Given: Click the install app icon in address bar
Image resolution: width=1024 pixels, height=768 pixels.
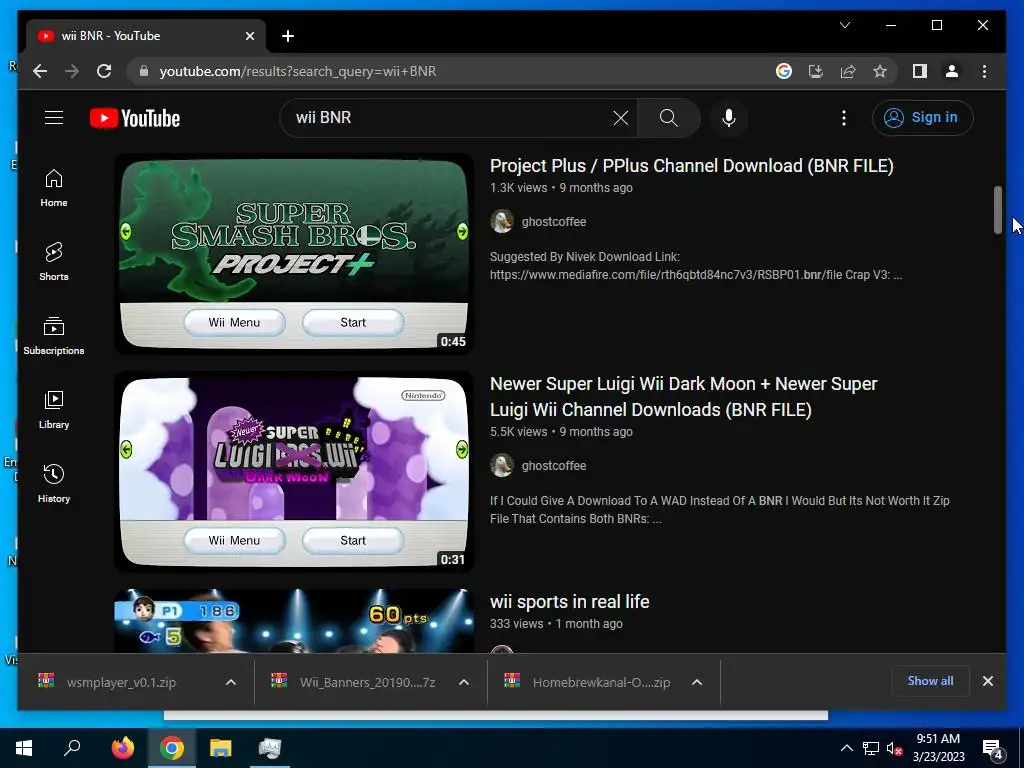Looking at the screenshot, I should (x=816, y=71).
